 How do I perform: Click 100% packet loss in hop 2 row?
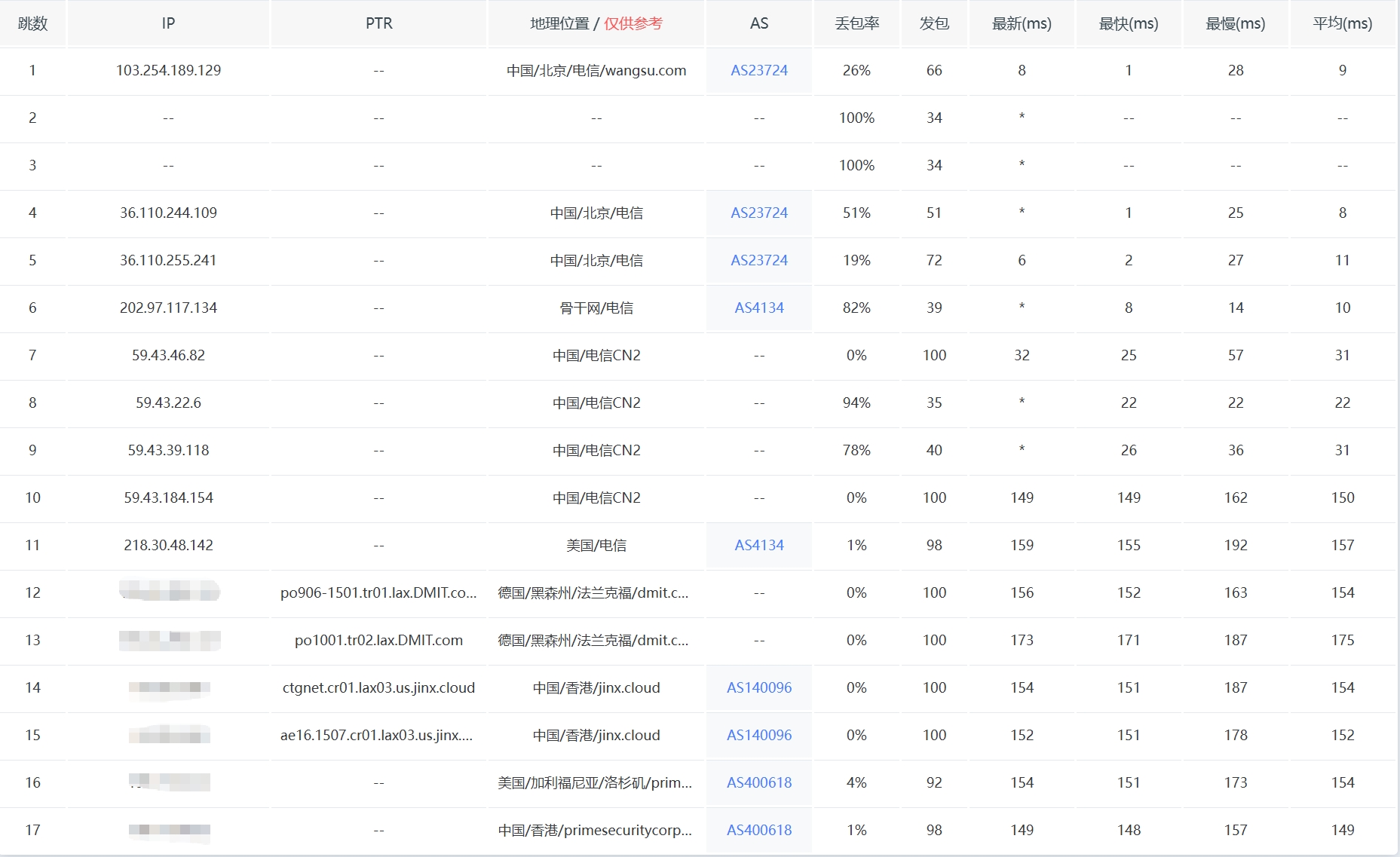pyautogui.click(x=856, y=118)
